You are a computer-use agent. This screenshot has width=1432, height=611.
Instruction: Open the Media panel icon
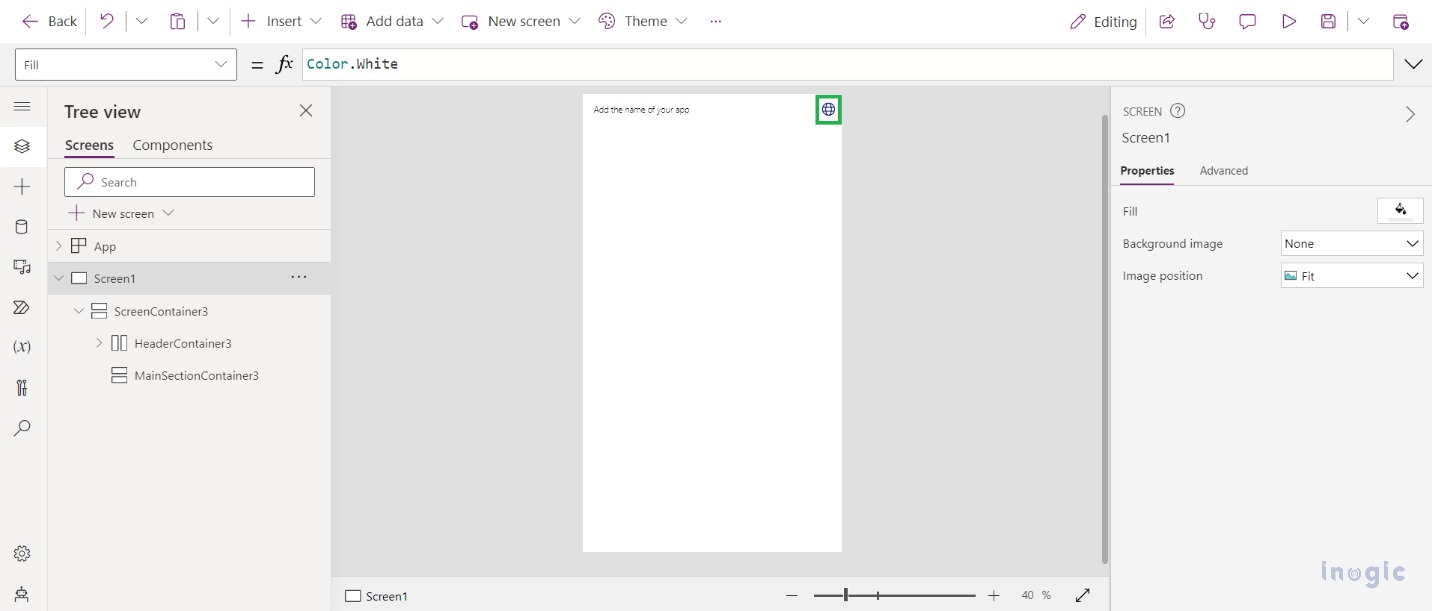(x=22, y=267)
